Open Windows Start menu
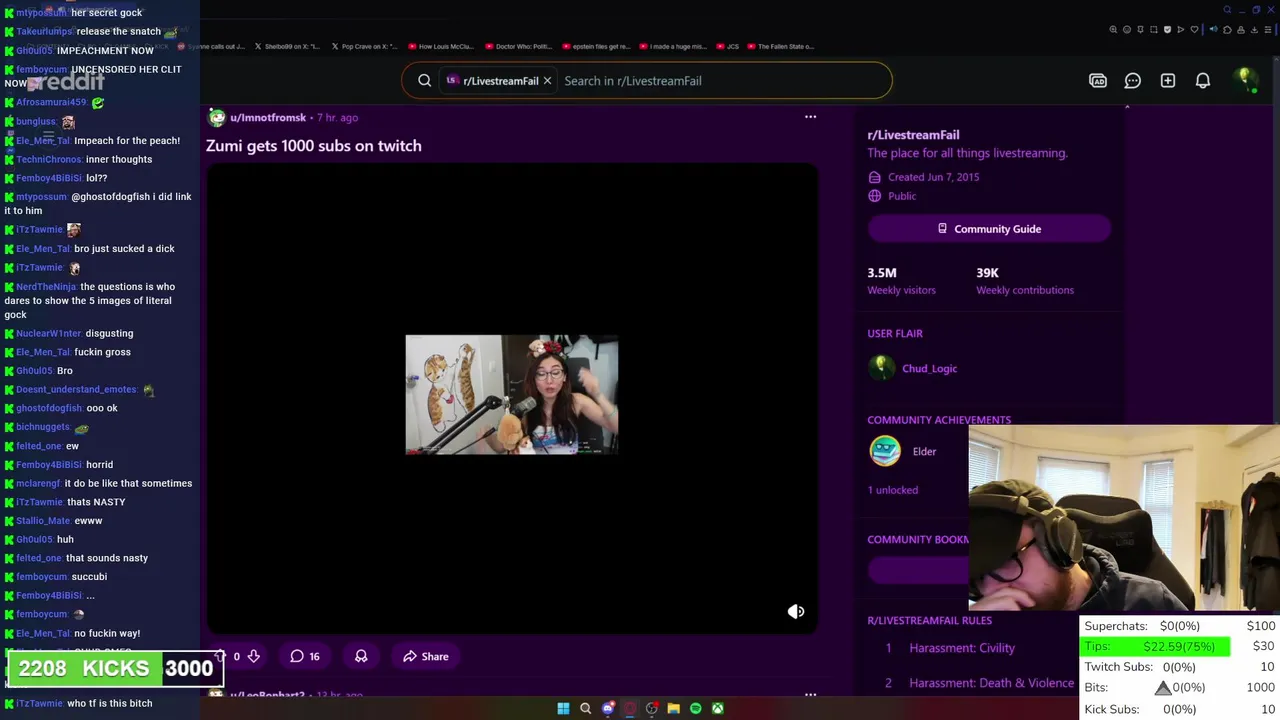Screen dimensions: 1280x720 point(563,708)
